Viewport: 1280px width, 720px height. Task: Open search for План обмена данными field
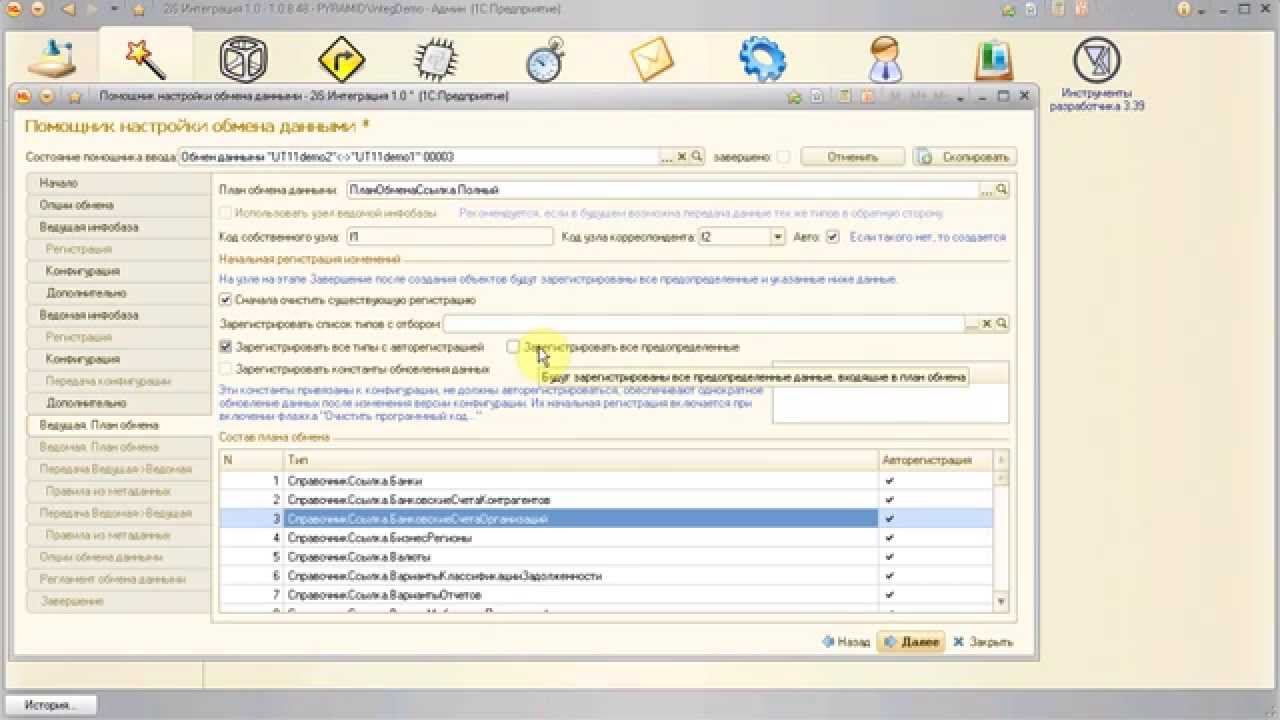click(1002, 189)
